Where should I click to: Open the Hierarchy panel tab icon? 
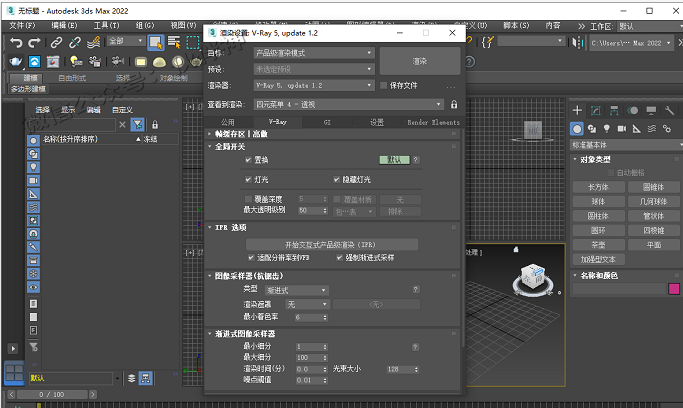(x=614, y=111)
